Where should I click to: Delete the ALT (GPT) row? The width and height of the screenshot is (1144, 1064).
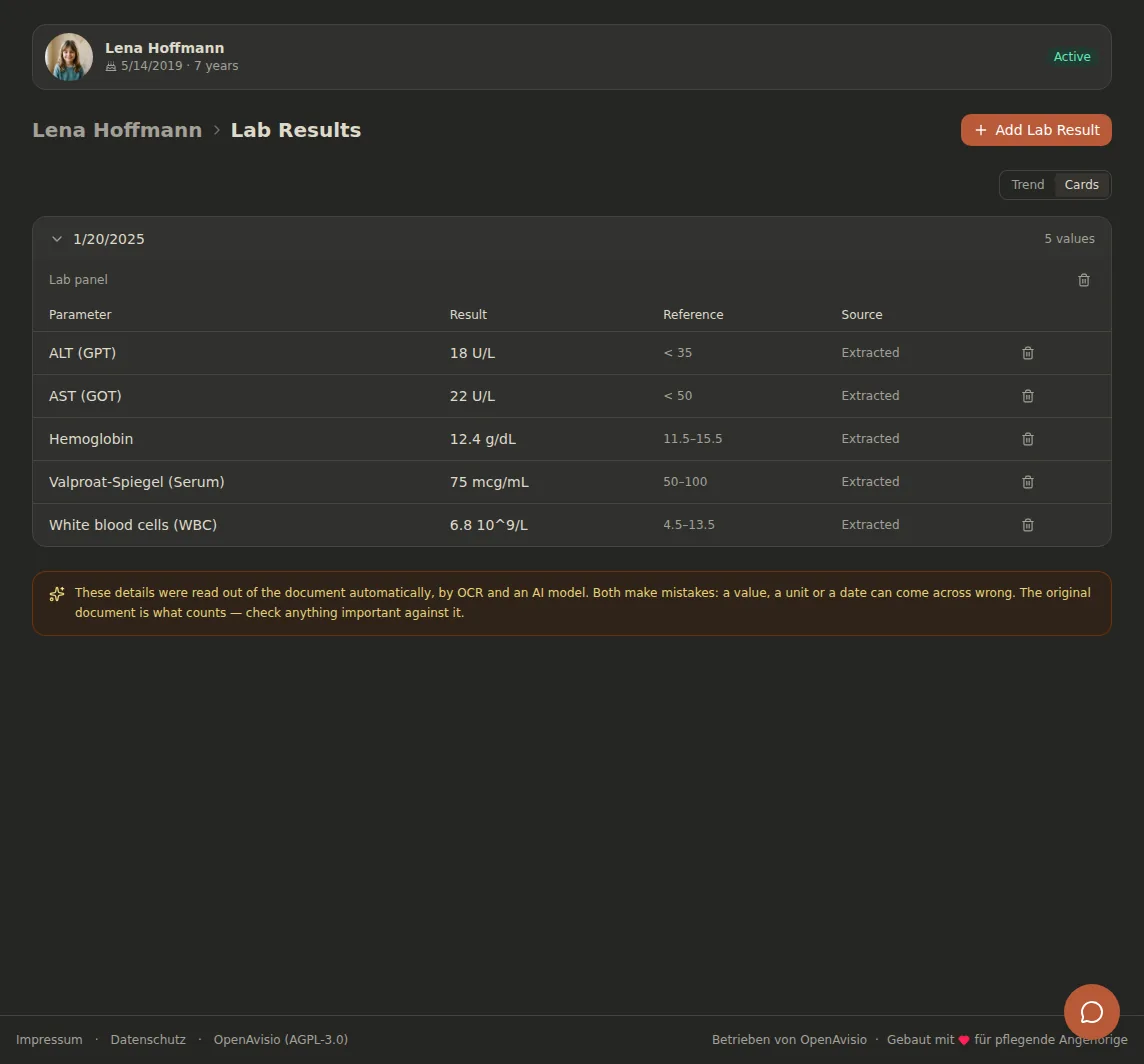1027,353
